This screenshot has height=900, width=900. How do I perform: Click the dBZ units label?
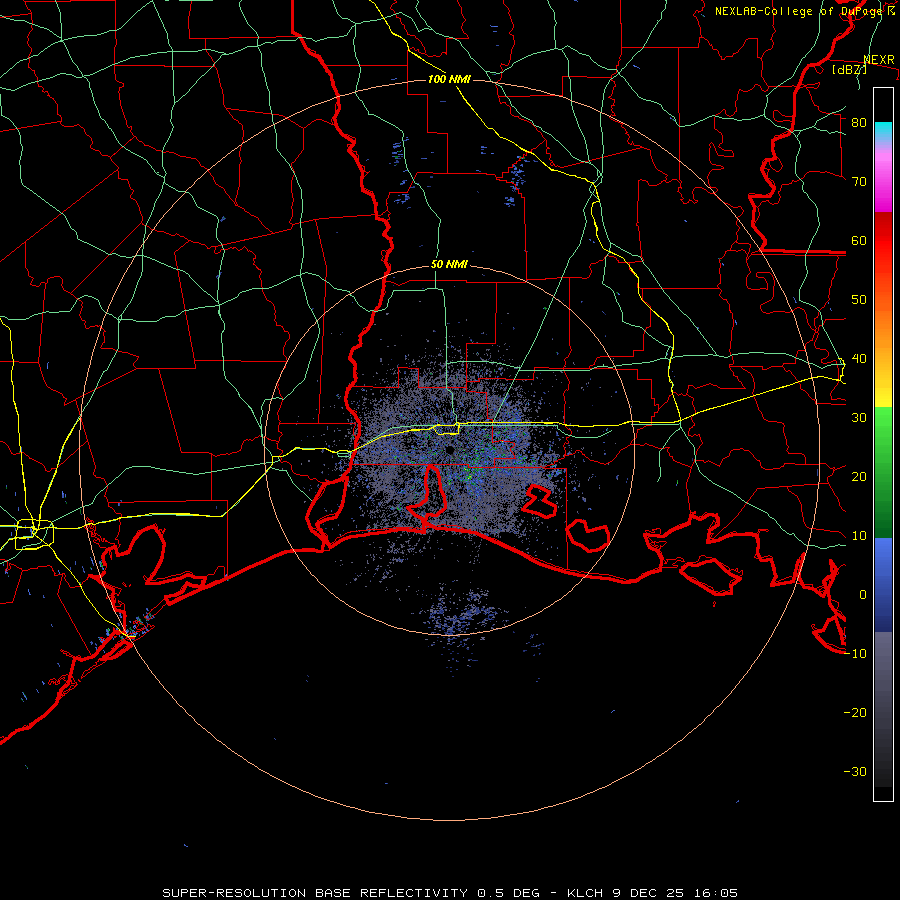click(x=849, y=69)
